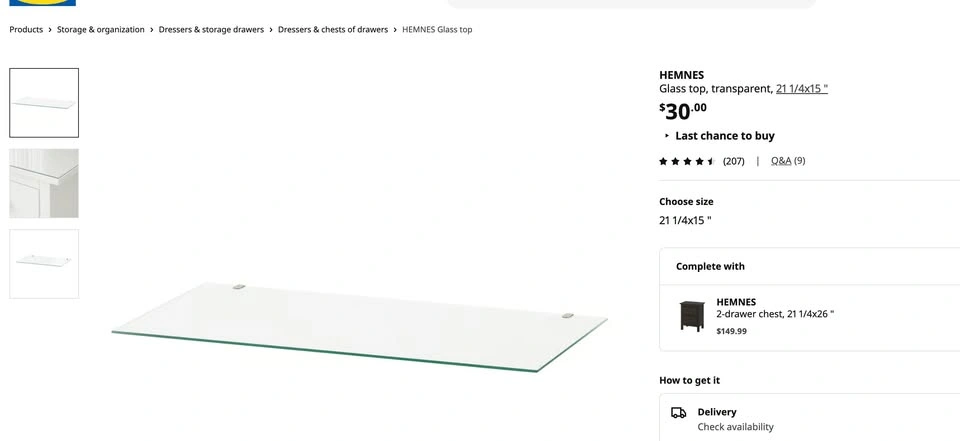Click the star rating icons
This screenshot has height=441, width=960.
click(686, 161)
